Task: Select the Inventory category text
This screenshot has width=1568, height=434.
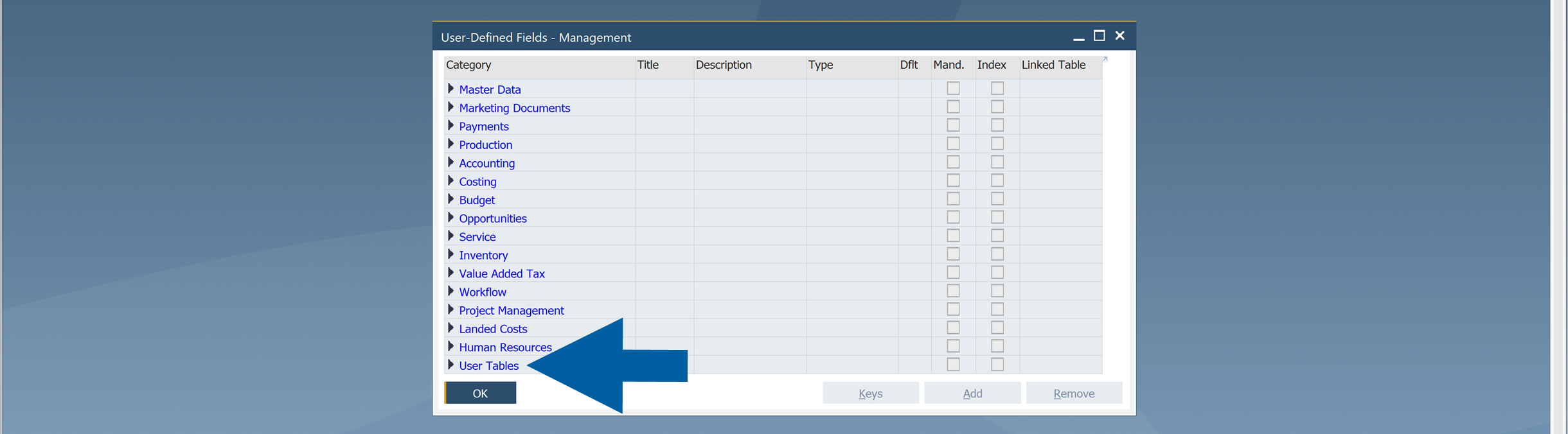Action: click(483, 256)
